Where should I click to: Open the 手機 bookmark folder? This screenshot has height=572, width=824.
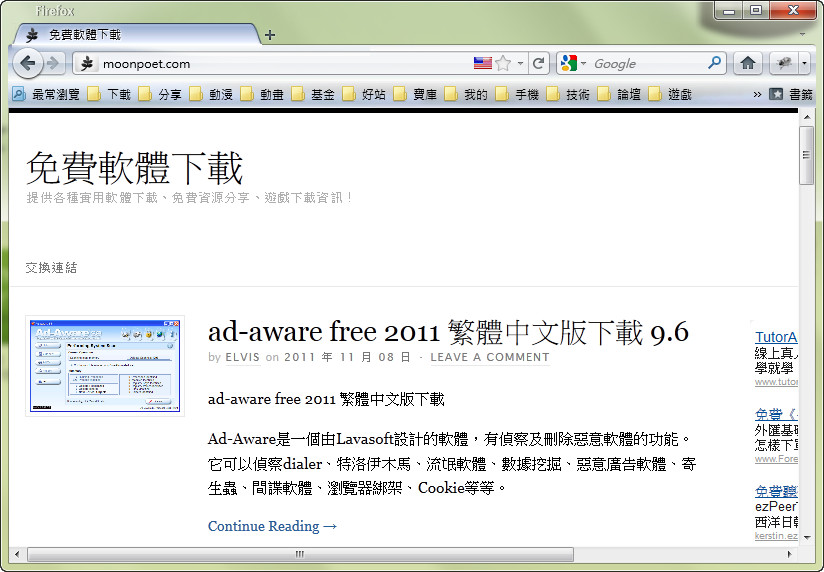(517, 94)
